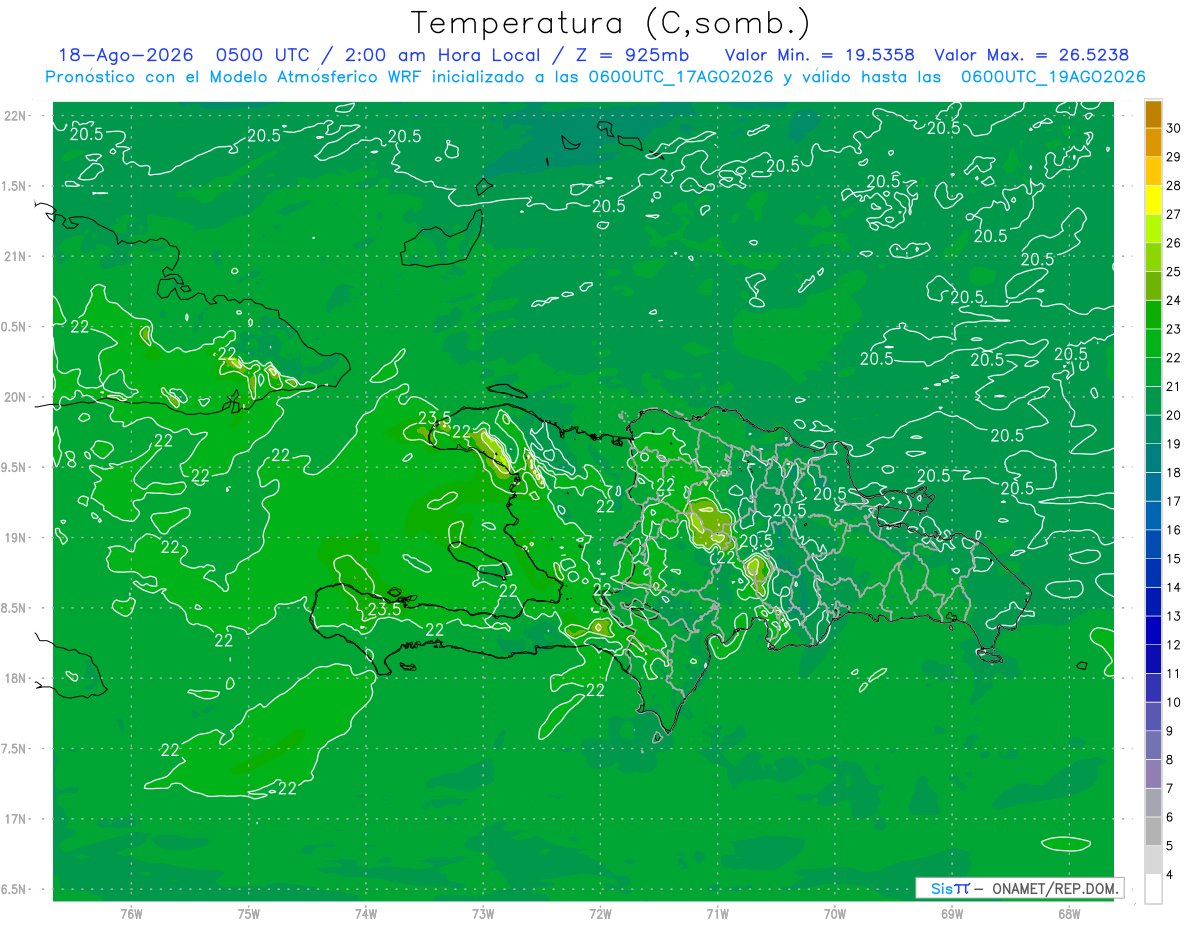Viewport: 1200px width, 927px height.
Task: Click the '20N' latitude axis label
Action: tap(17, 397)
